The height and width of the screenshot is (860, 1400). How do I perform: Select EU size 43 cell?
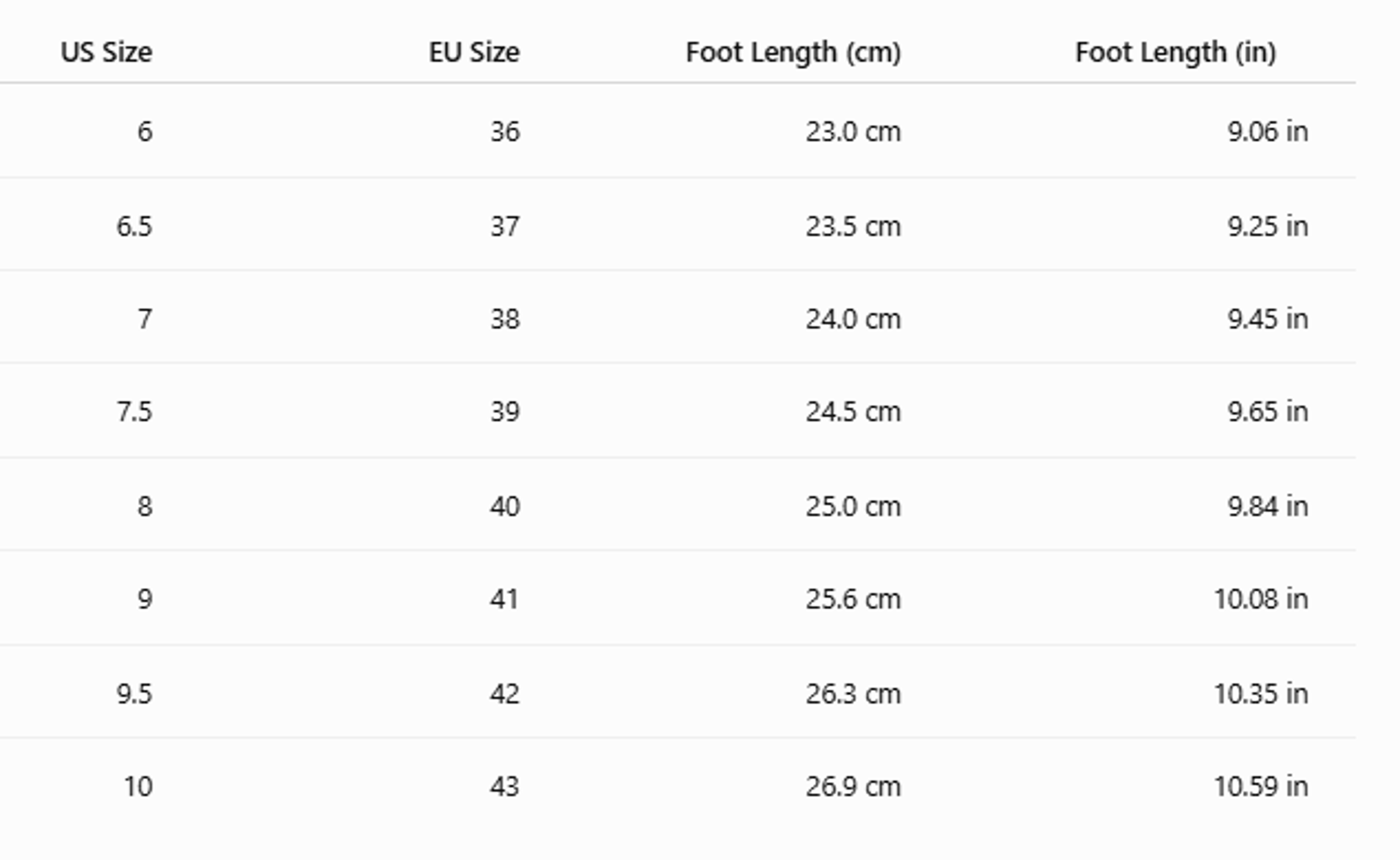point(505,787)
